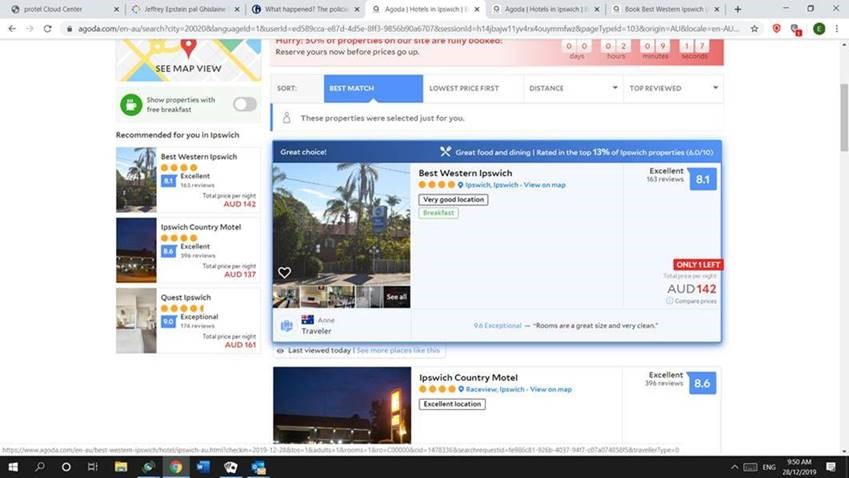Go back with the browser back arrow
This screenshot has height=478, width=849.
click(x=12, y=29)
